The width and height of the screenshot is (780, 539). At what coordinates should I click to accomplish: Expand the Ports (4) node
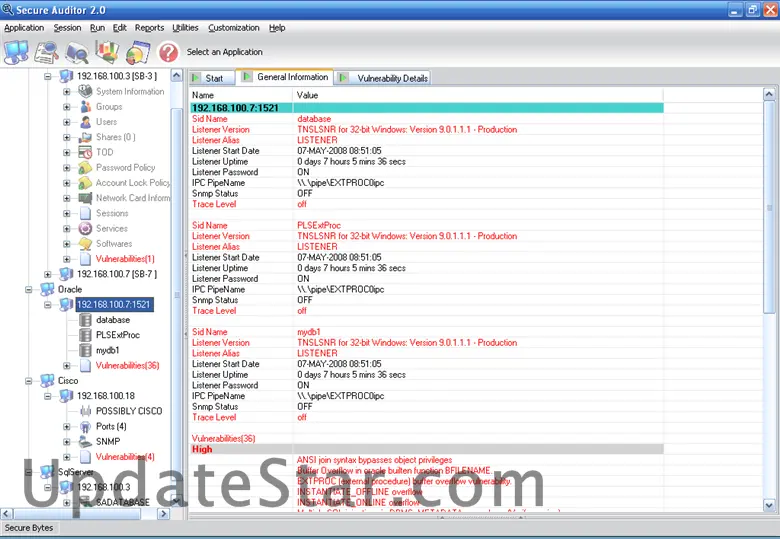(x=67, y=427)
